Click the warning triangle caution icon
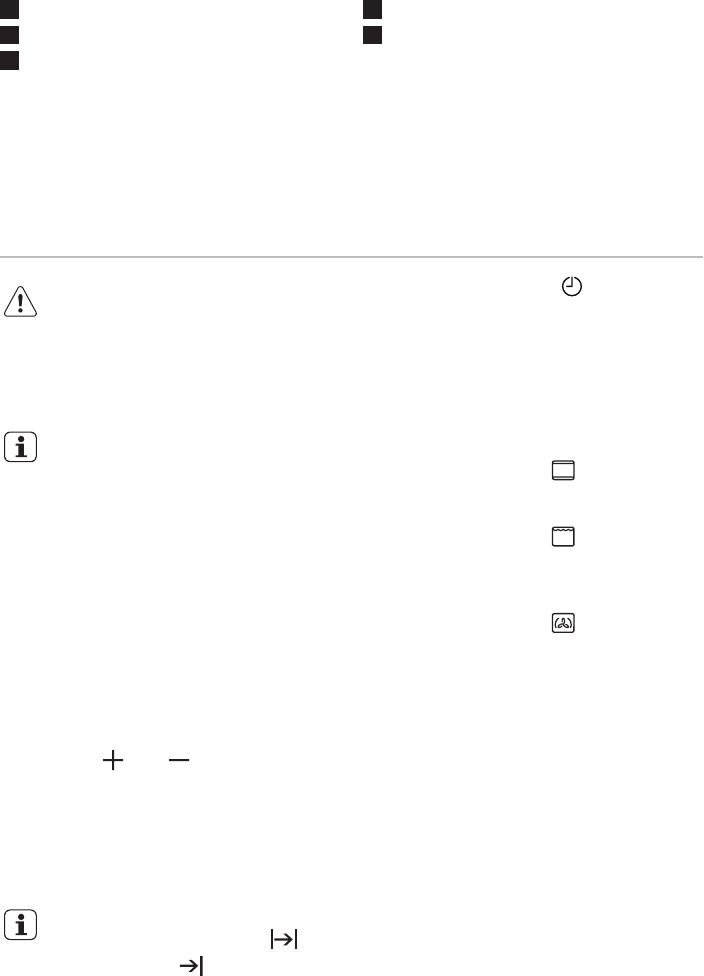Viewport: 704px width, 976px height. pos(21,302)
